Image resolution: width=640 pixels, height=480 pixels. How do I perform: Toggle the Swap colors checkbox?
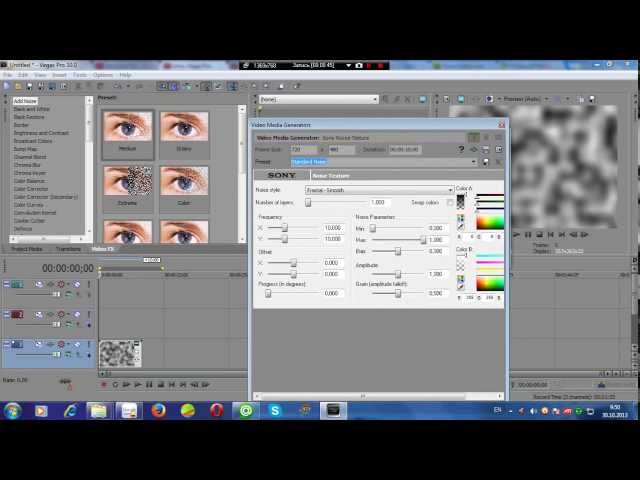[x=450, y=202]
